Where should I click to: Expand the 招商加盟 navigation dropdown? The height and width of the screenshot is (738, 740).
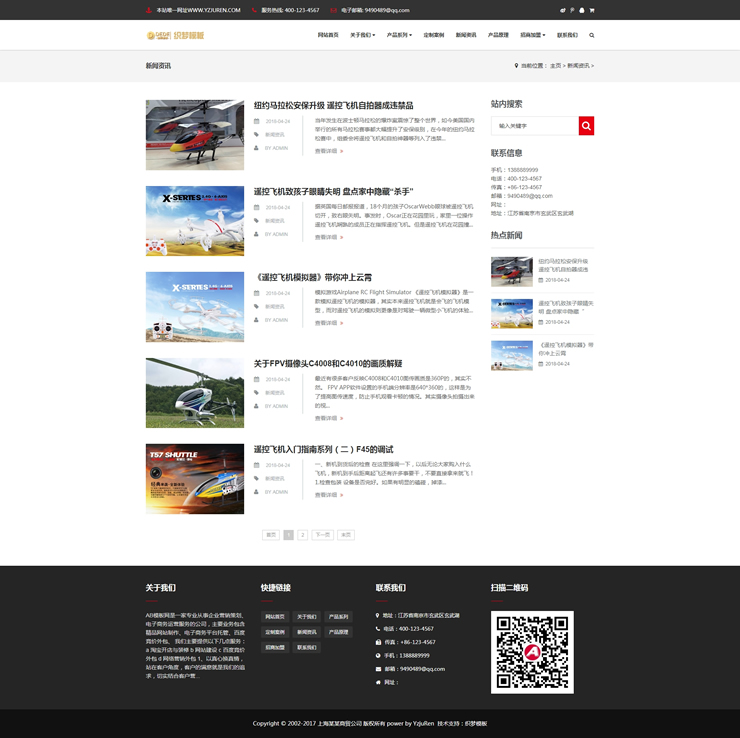pos(532,35)
